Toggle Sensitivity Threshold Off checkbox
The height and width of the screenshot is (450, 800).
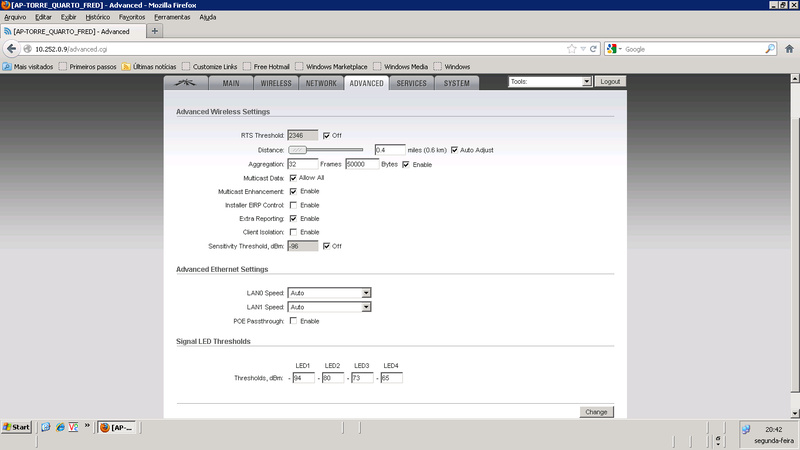click(327, 246)
